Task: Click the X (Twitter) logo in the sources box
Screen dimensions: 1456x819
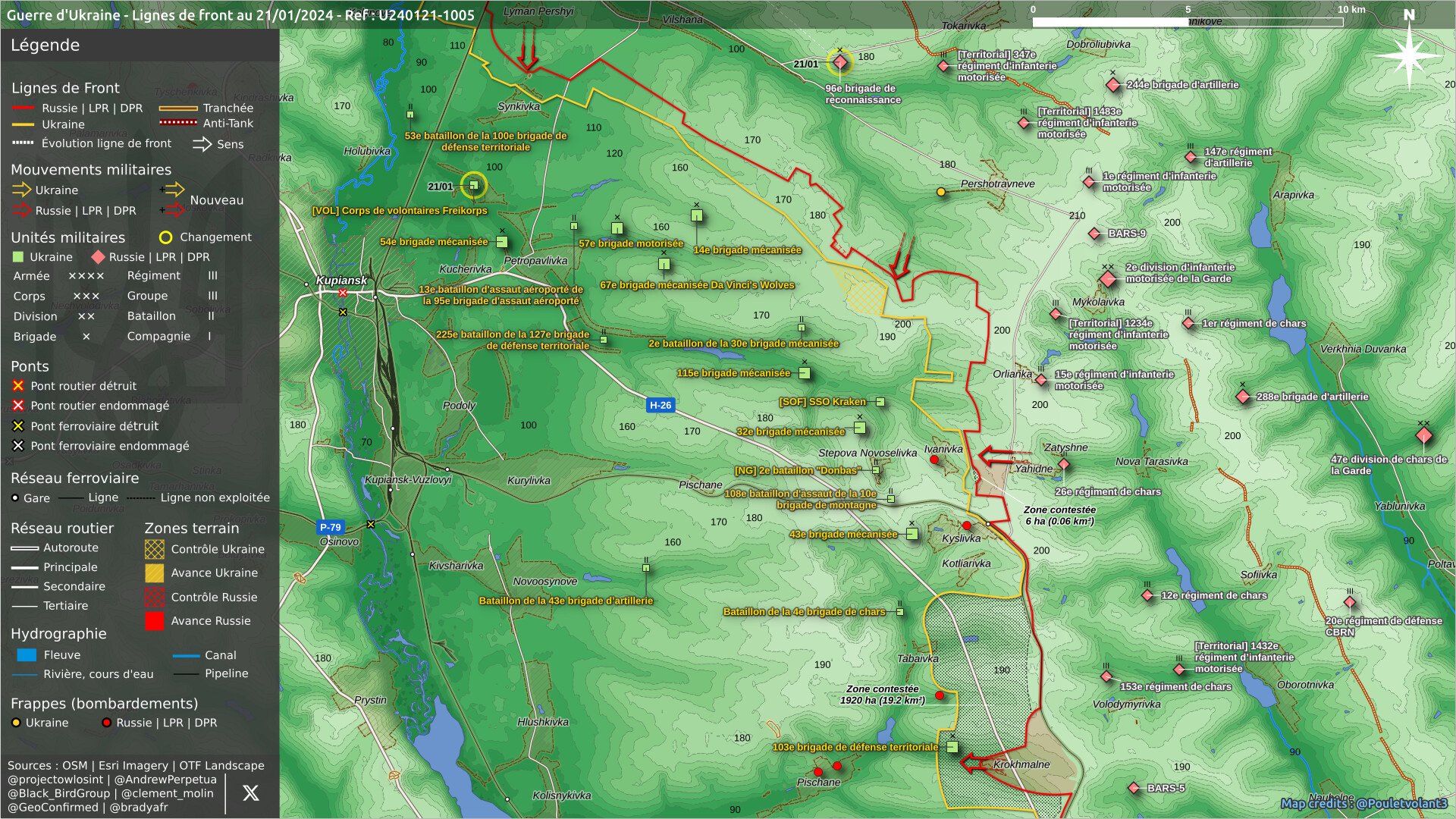Action: 250,793
